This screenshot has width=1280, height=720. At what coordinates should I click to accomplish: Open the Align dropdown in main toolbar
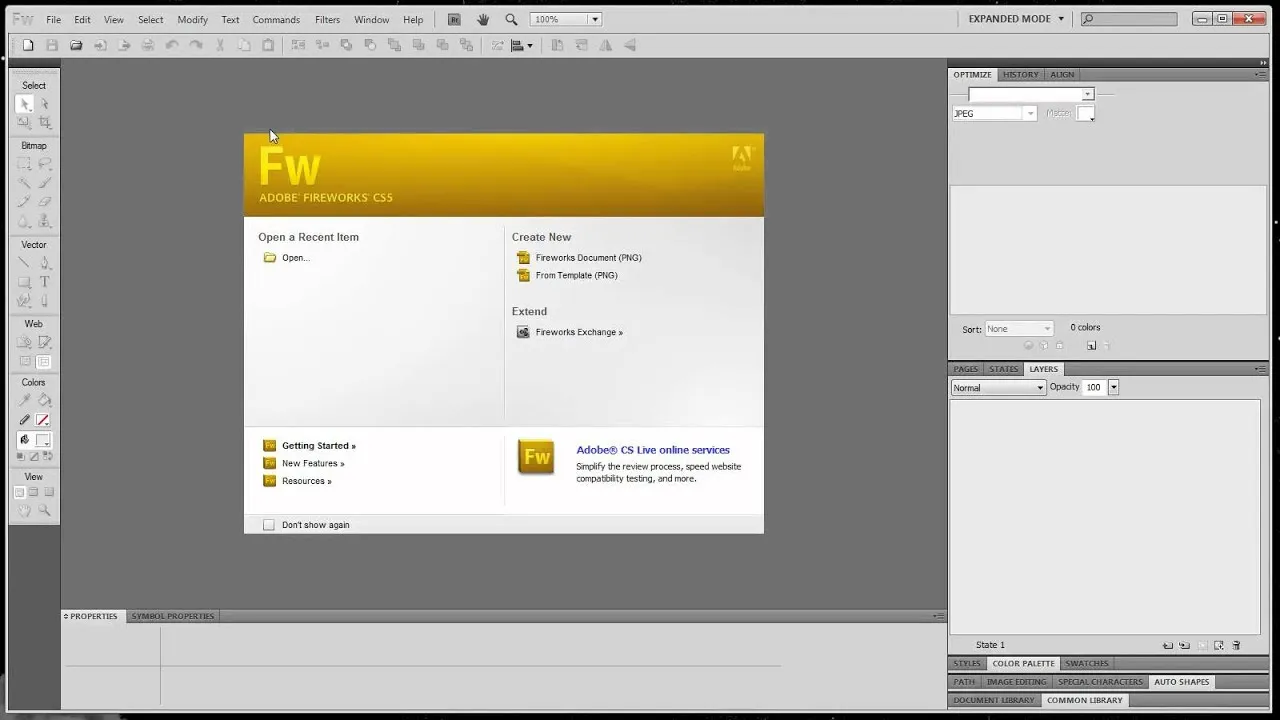tap(522, 45)
